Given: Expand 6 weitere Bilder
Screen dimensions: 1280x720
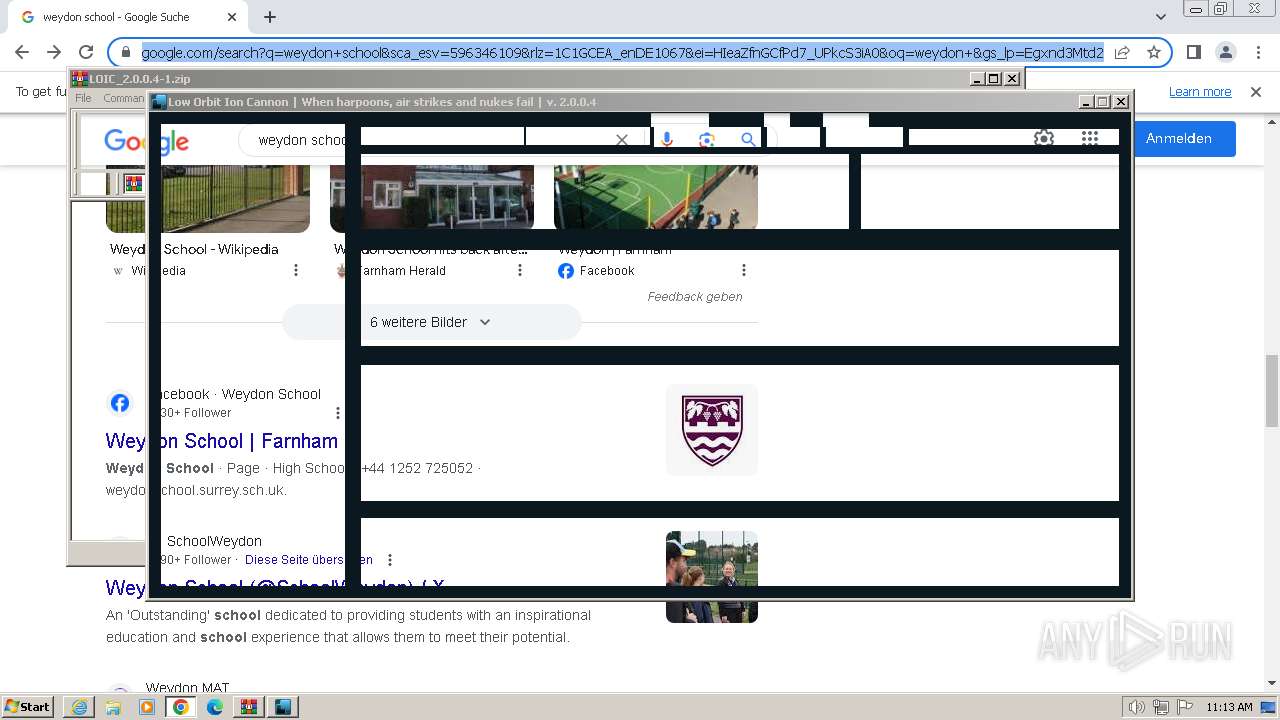Looking at the screenshot, I should pos(432,322).
